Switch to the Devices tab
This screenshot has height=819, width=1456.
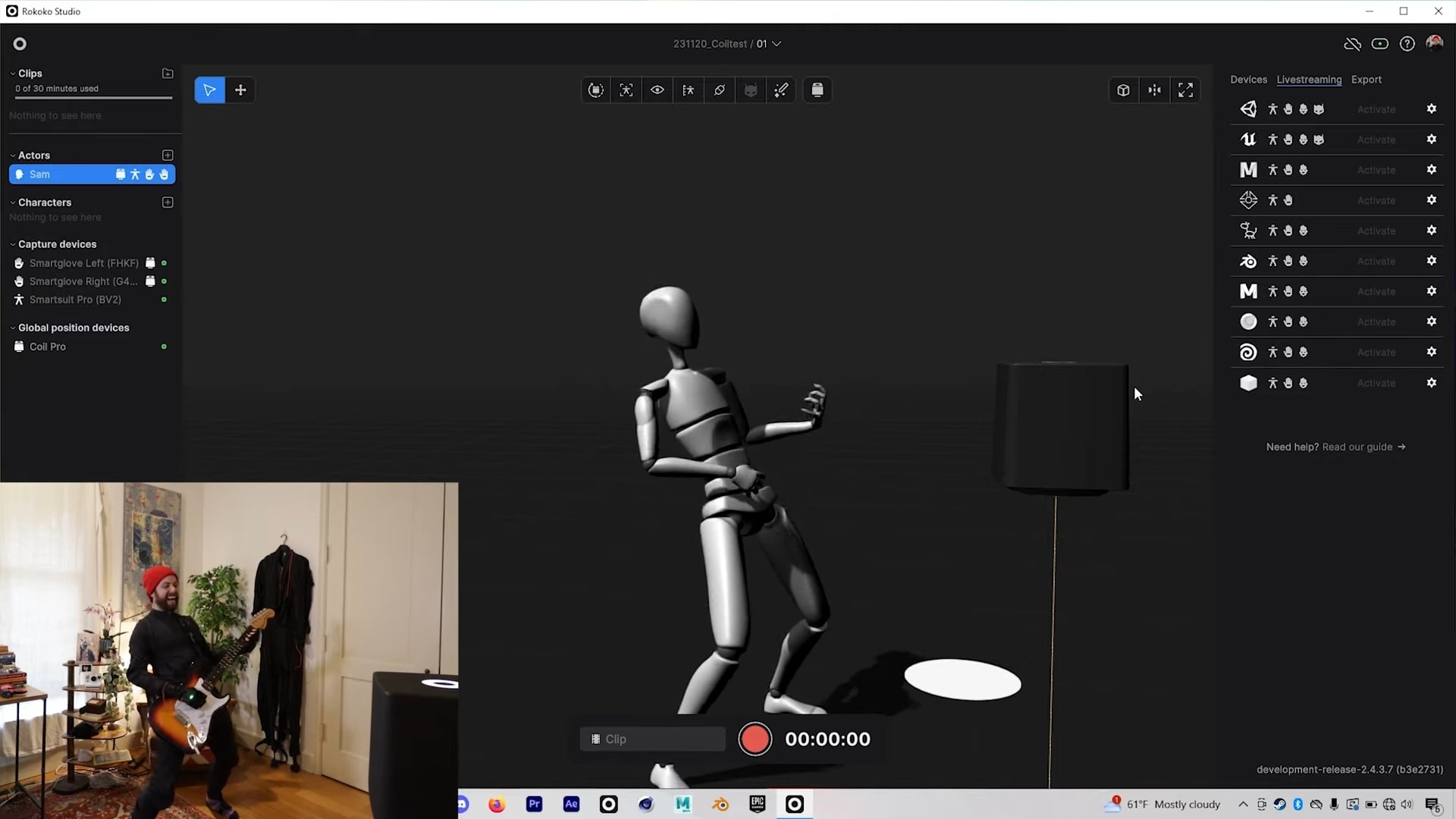tap(1249, 79)
